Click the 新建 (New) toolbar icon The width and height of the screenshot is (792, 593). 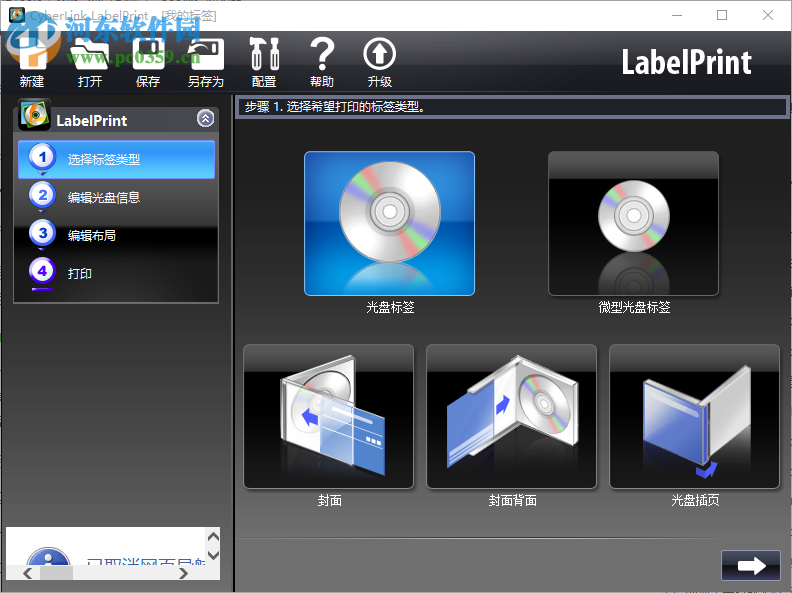click(32, 61)
